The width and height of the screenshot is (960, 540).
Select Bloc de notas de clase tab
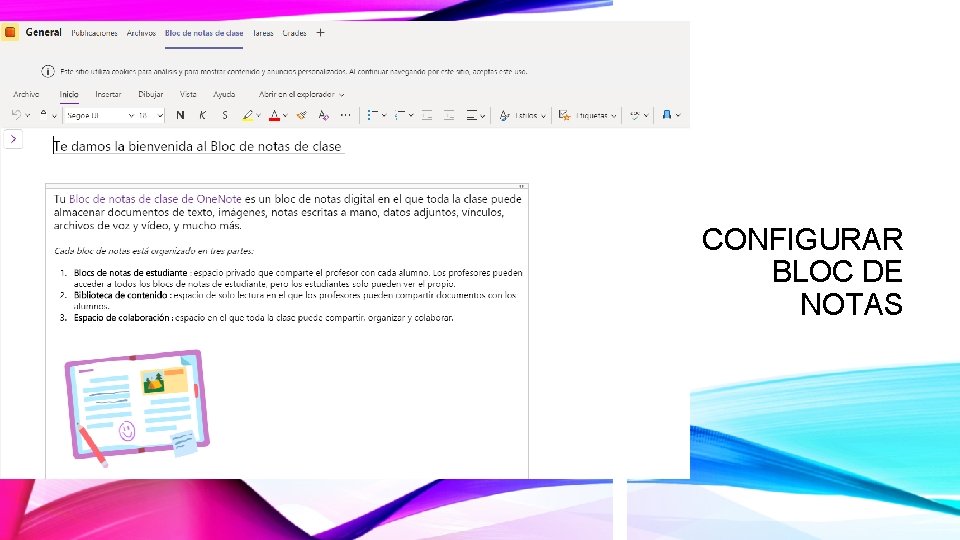(x=204, y=33)
